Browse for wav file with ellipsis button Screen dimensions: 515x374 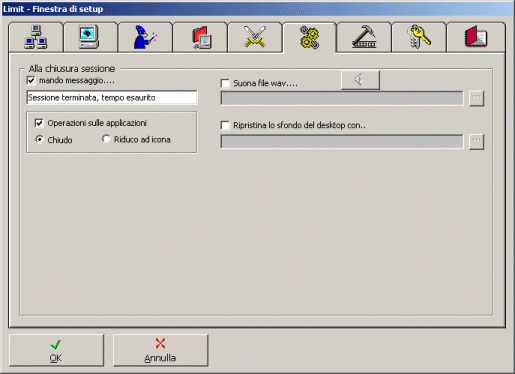(x=476, y=98)
